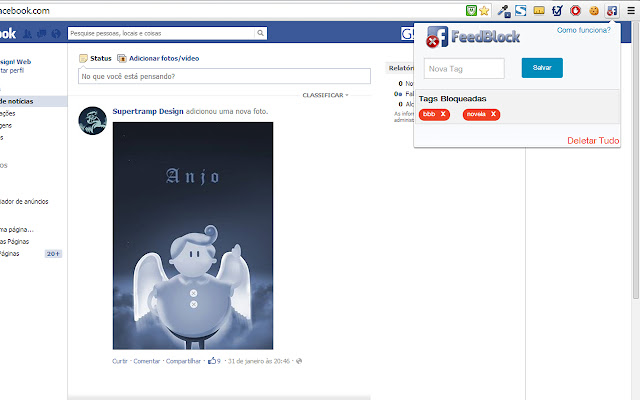Remove the bbb blocked tag
Viewport: 640px width, 400px height.
pyautogui.click(x=443, y=114)
